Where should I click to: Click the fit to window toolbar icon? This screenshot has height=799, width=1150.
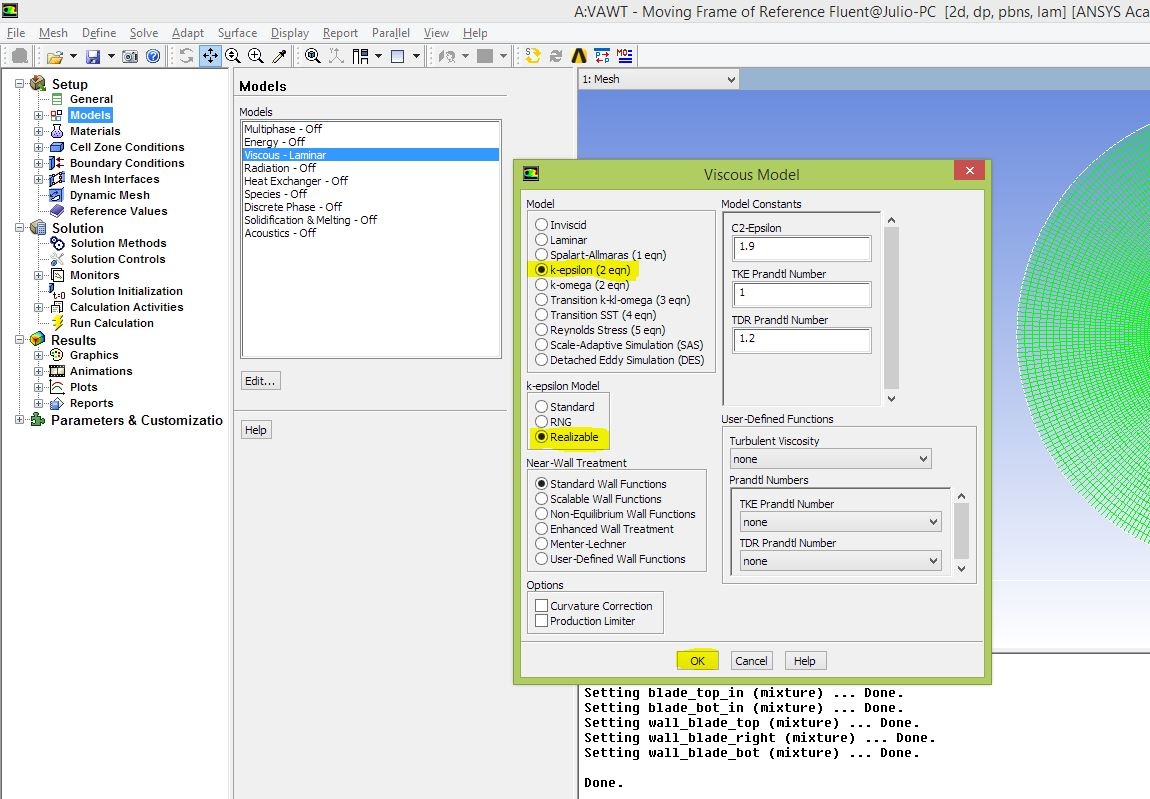[x=312, y=56]
